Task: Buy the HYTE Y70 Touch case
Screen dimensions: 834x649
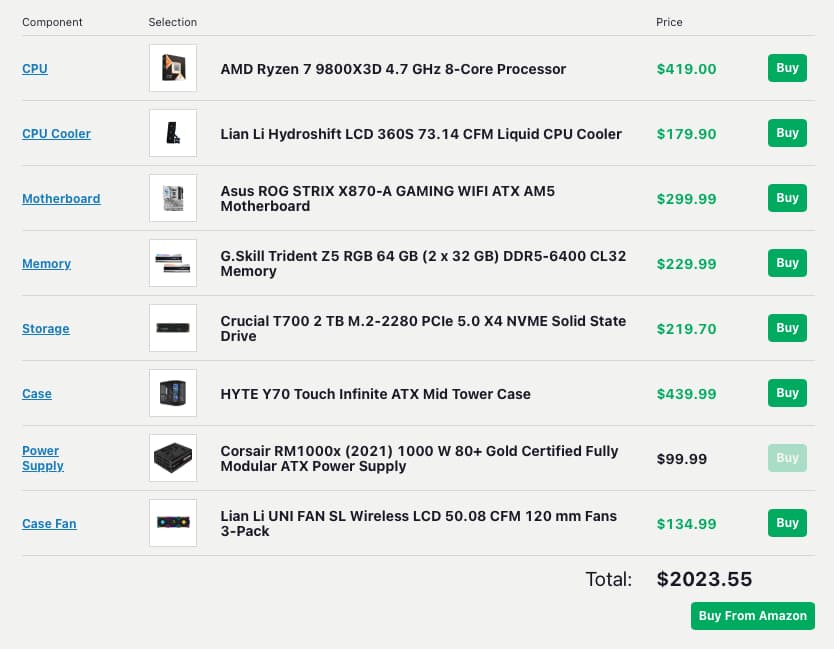Action: (787, 393)
